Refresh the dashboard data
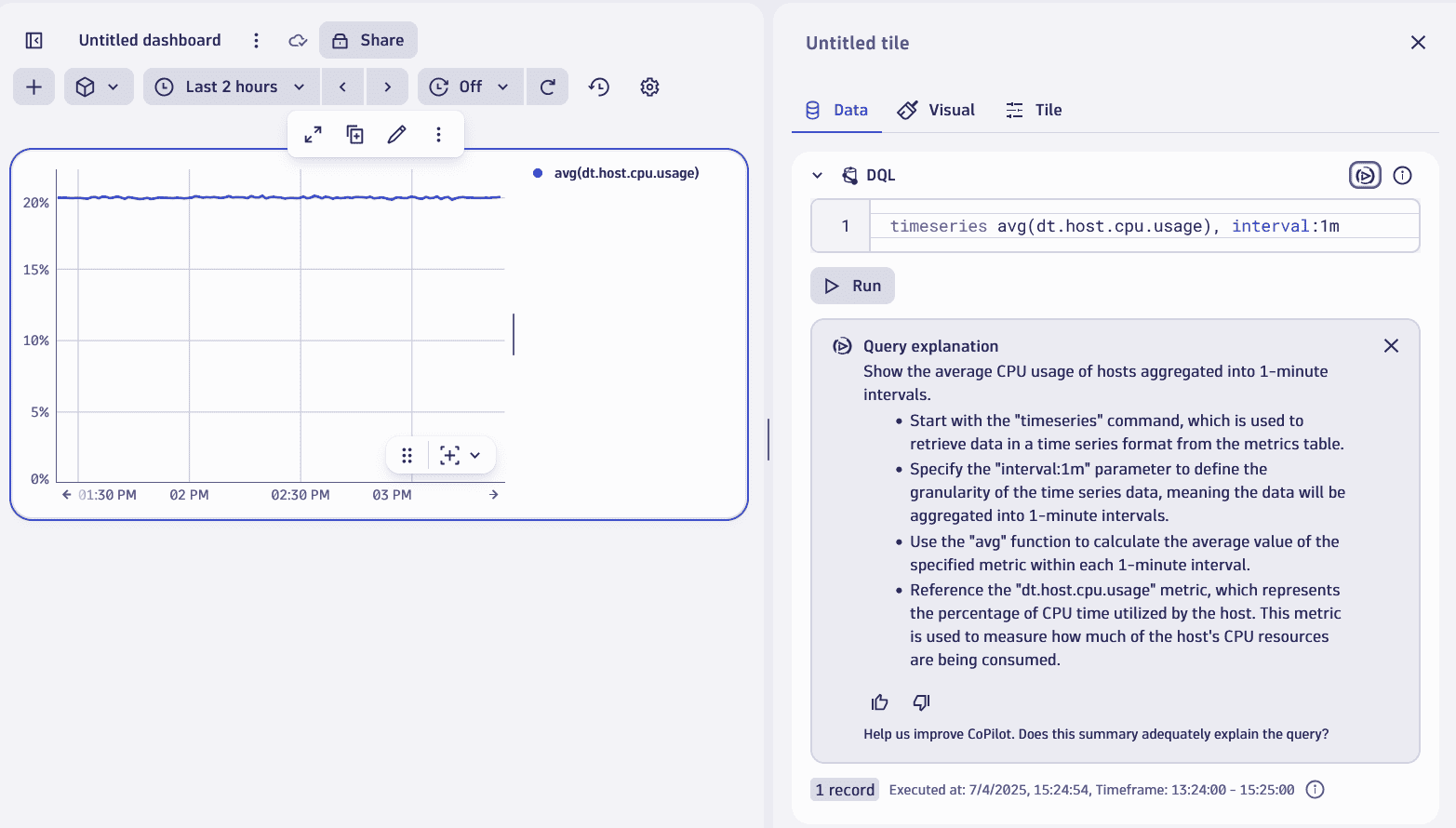This screenshot has width=1456, height=828. pos(548,87)
